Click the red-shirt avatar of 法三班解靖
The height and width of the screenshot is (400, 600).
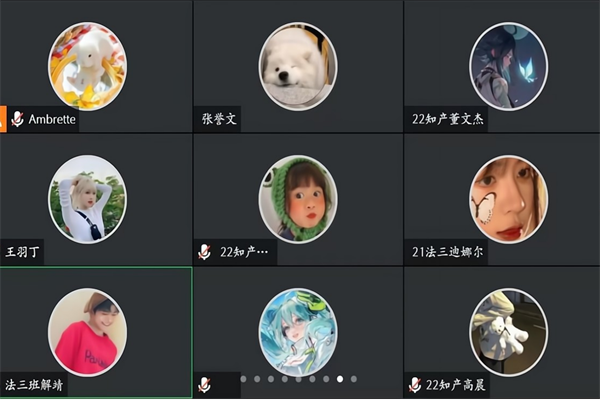click(88, 332)
